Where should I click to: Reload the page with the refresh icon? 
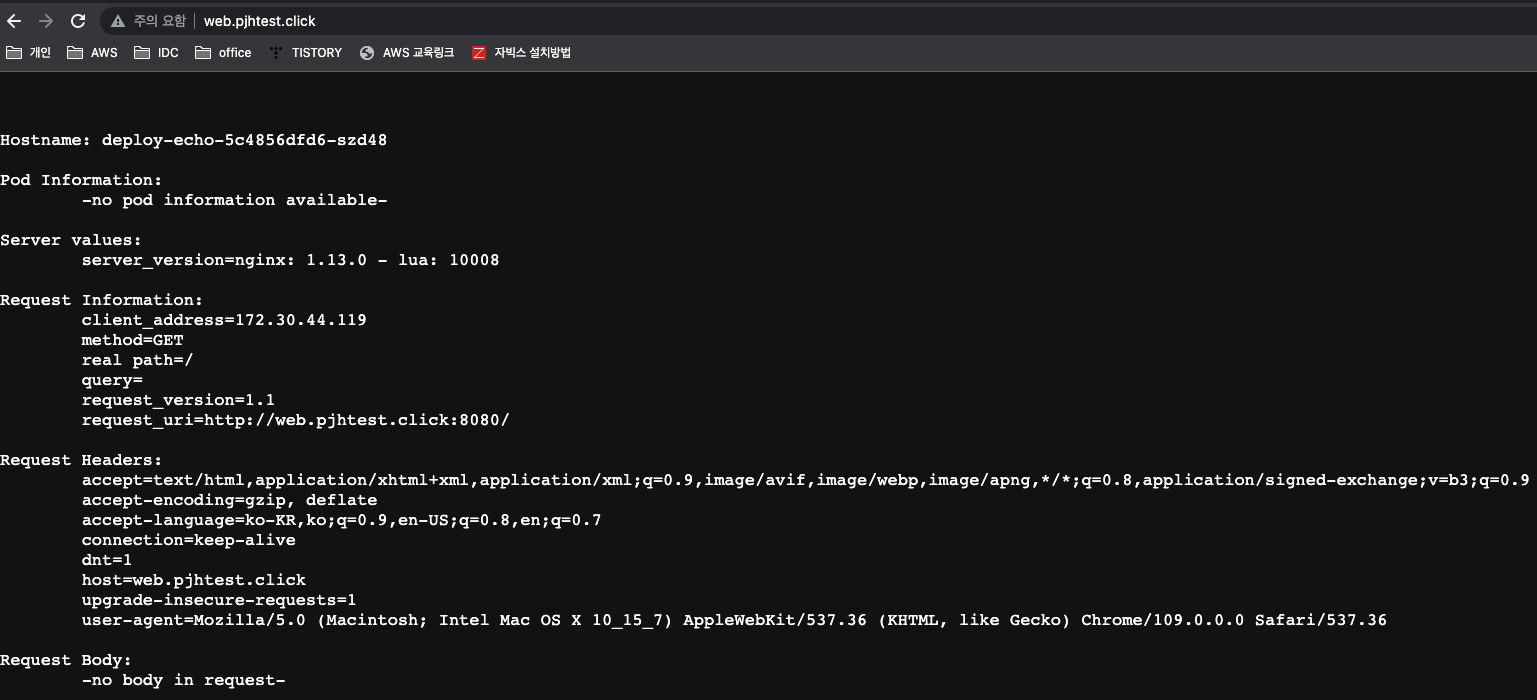[78, 21]
